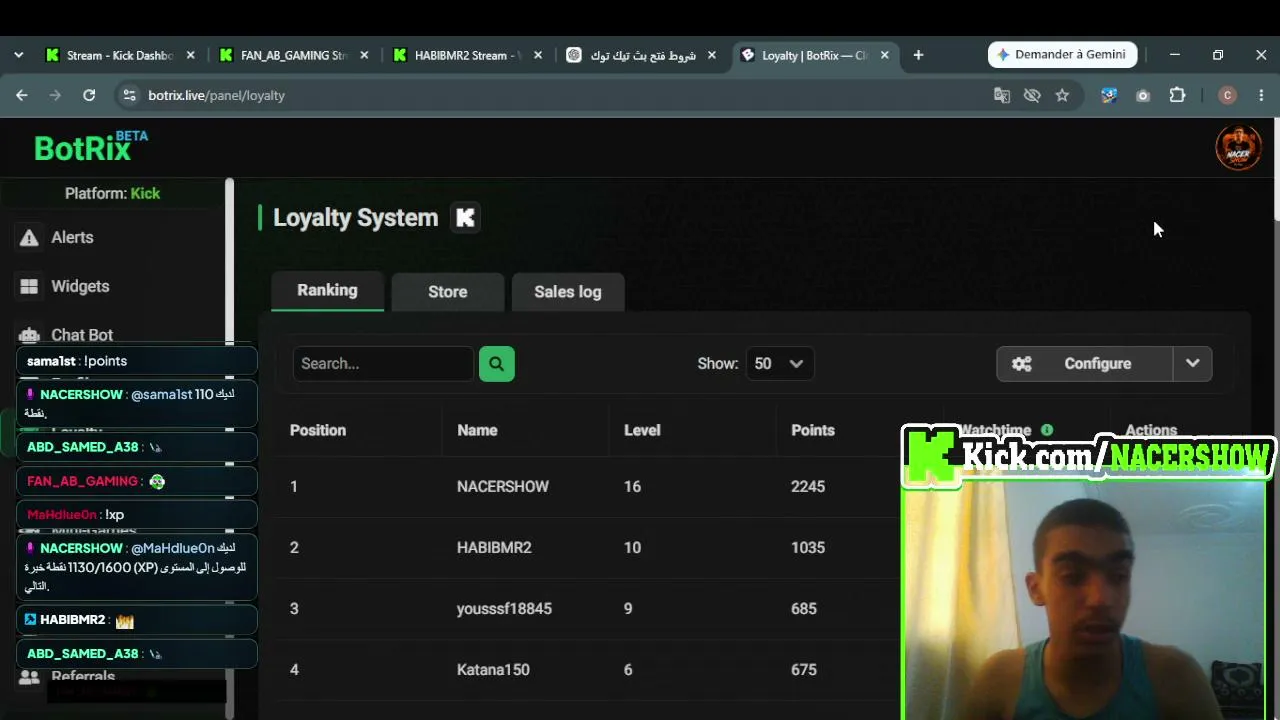Select Katana150 in the ranking table
Viewport: 1280px width, 720px height.
(493, 670)
